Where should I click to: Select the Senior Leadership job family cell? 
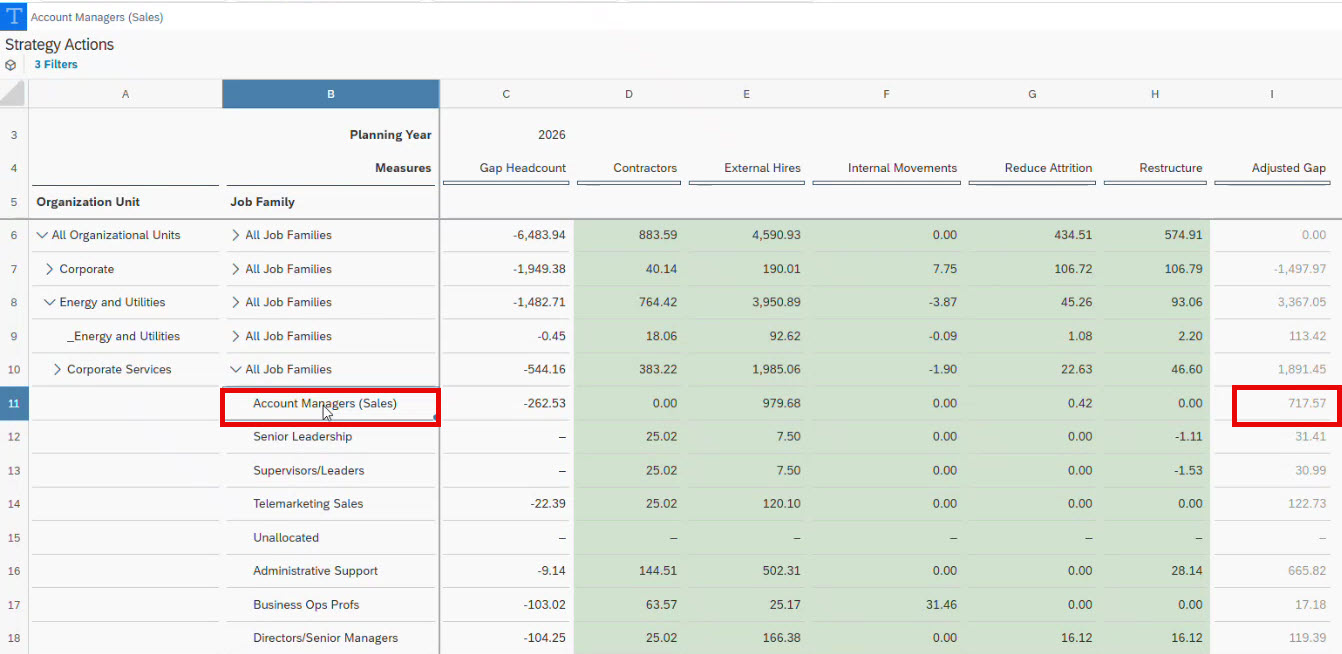[302, 437]
